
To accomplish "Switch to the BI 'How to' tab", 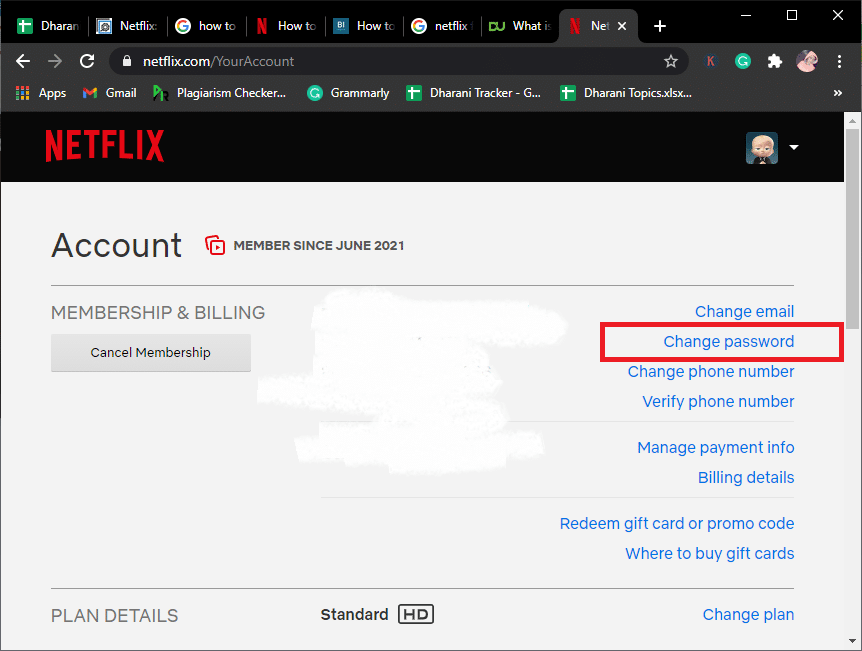I will point(364,26).
